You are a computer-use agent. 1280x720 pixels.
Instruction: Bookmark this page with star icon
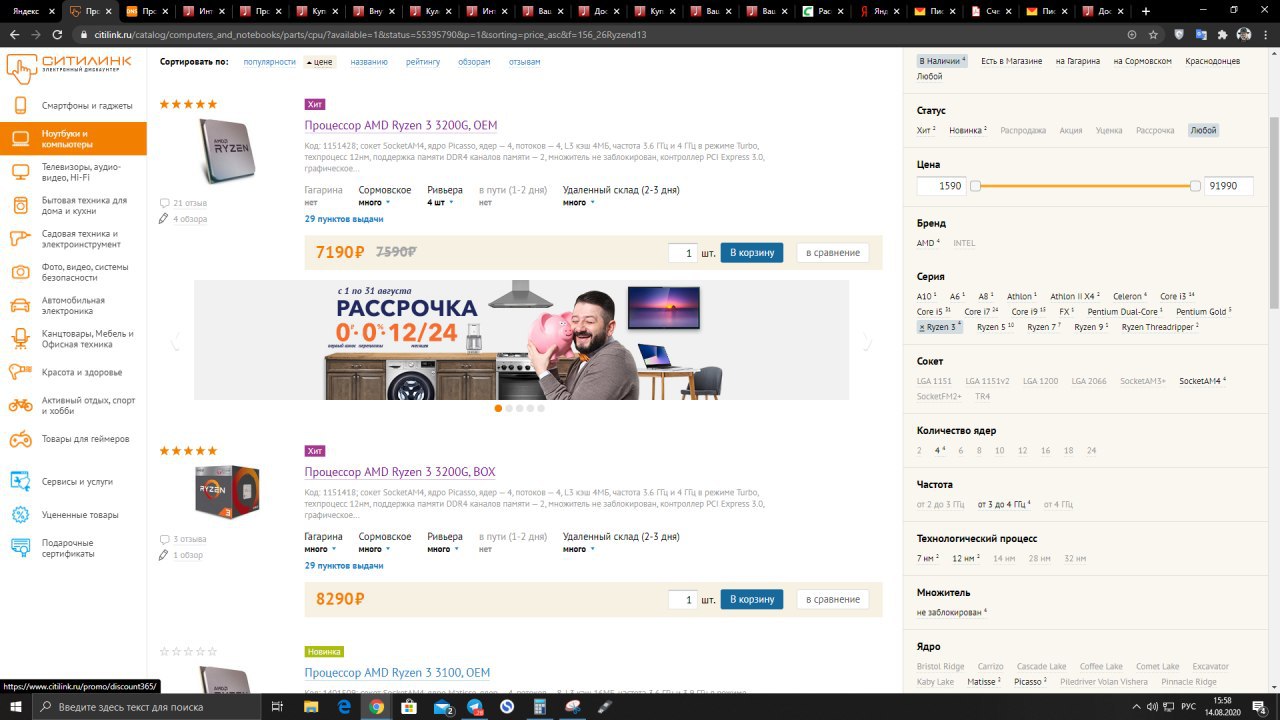coord(1153,34)
